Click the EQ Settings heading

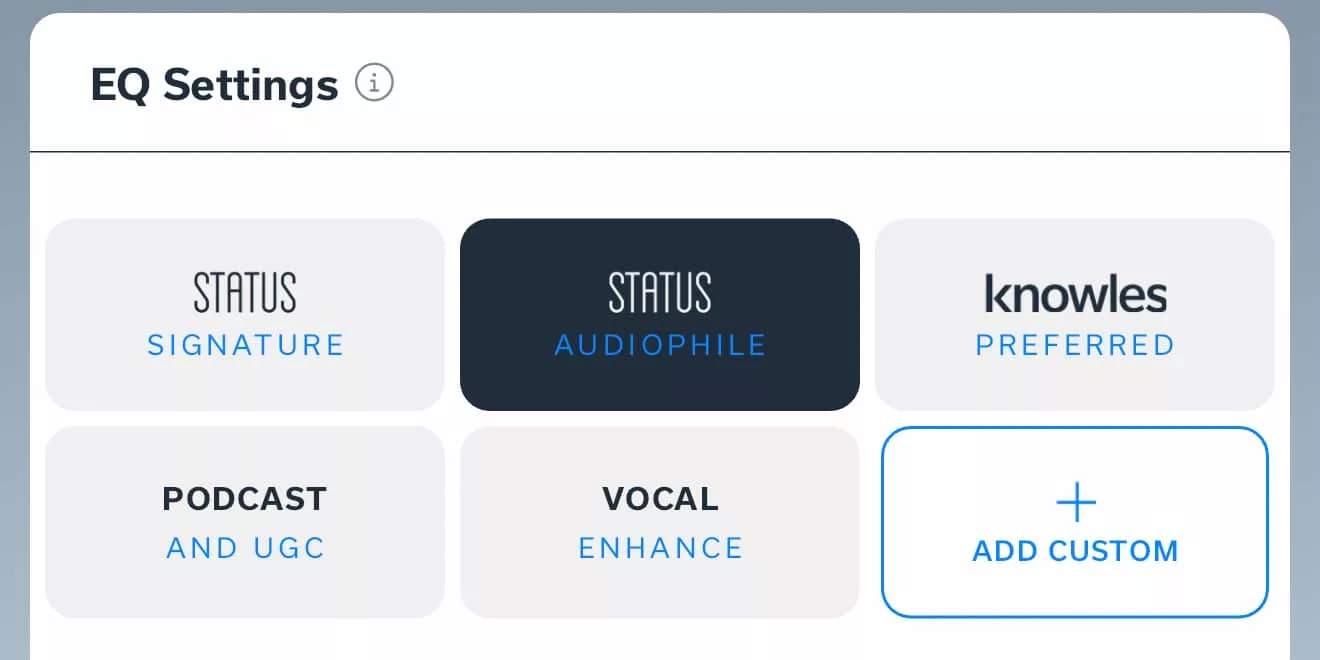pos(214,85)
